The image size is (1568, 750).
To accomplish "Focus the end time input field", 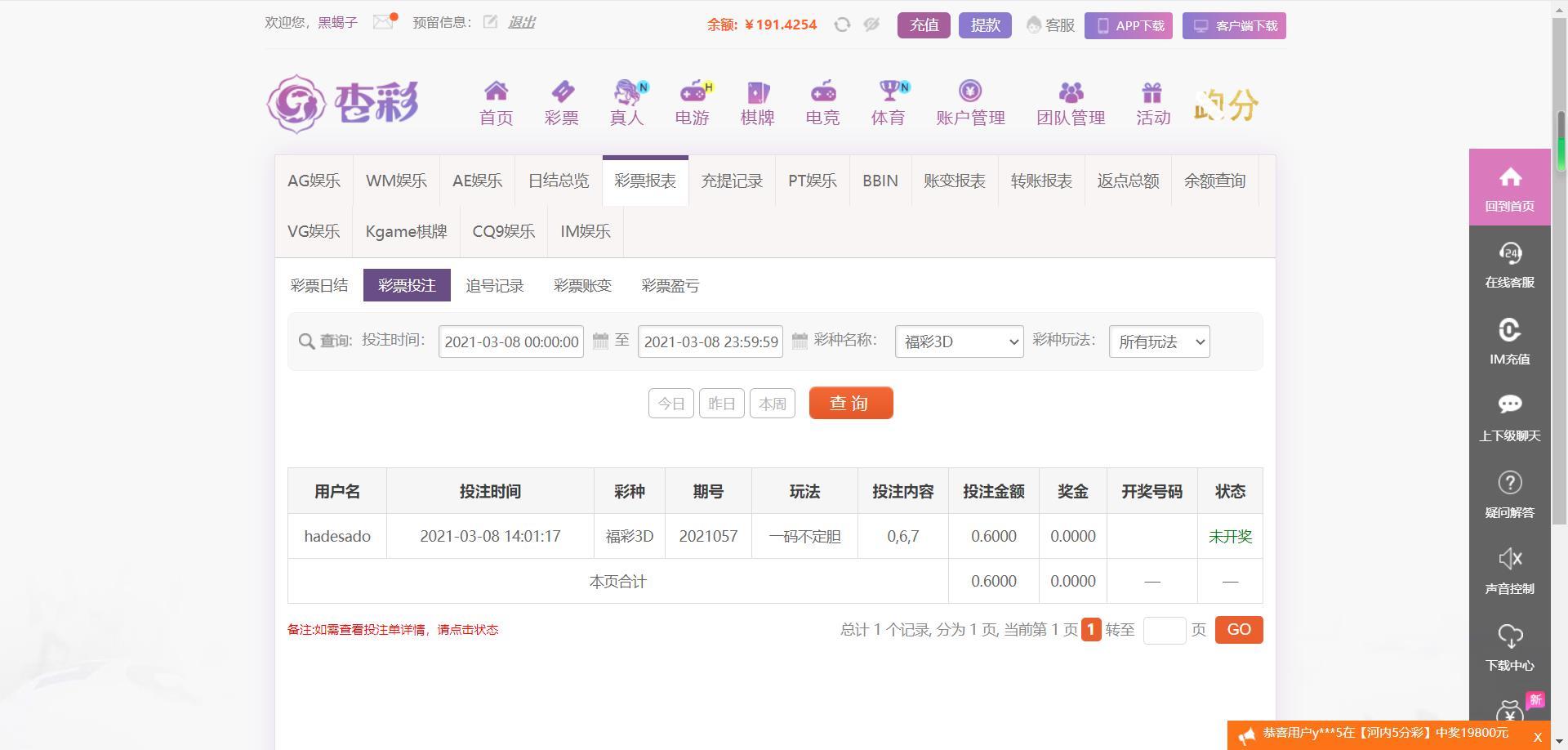I will click(710, 342).
